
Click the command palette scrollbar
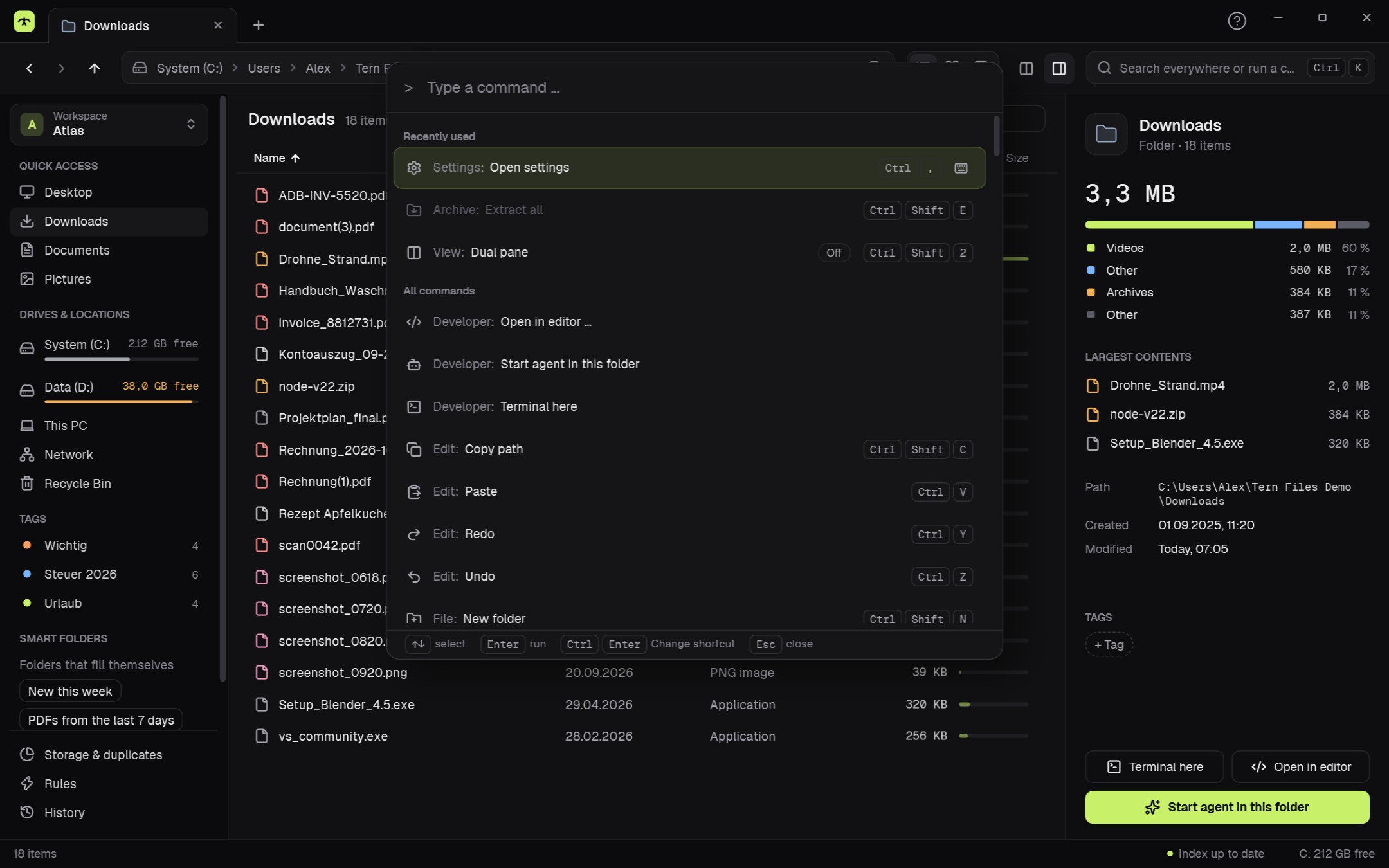coord(996,136)
